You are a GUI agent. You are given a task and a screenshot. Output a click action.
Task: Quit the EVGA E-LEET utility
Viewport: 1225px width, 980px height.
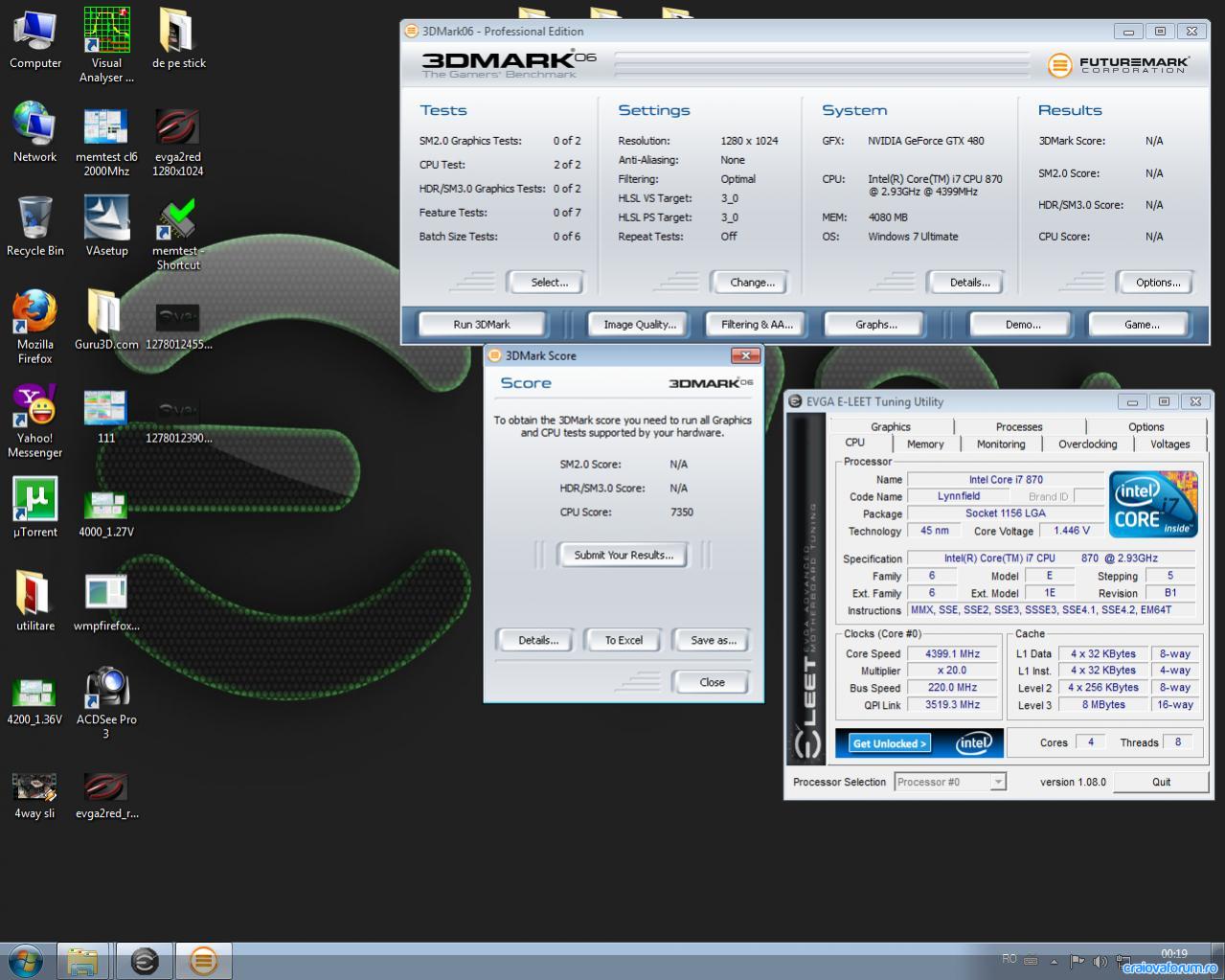point(1161,782)
